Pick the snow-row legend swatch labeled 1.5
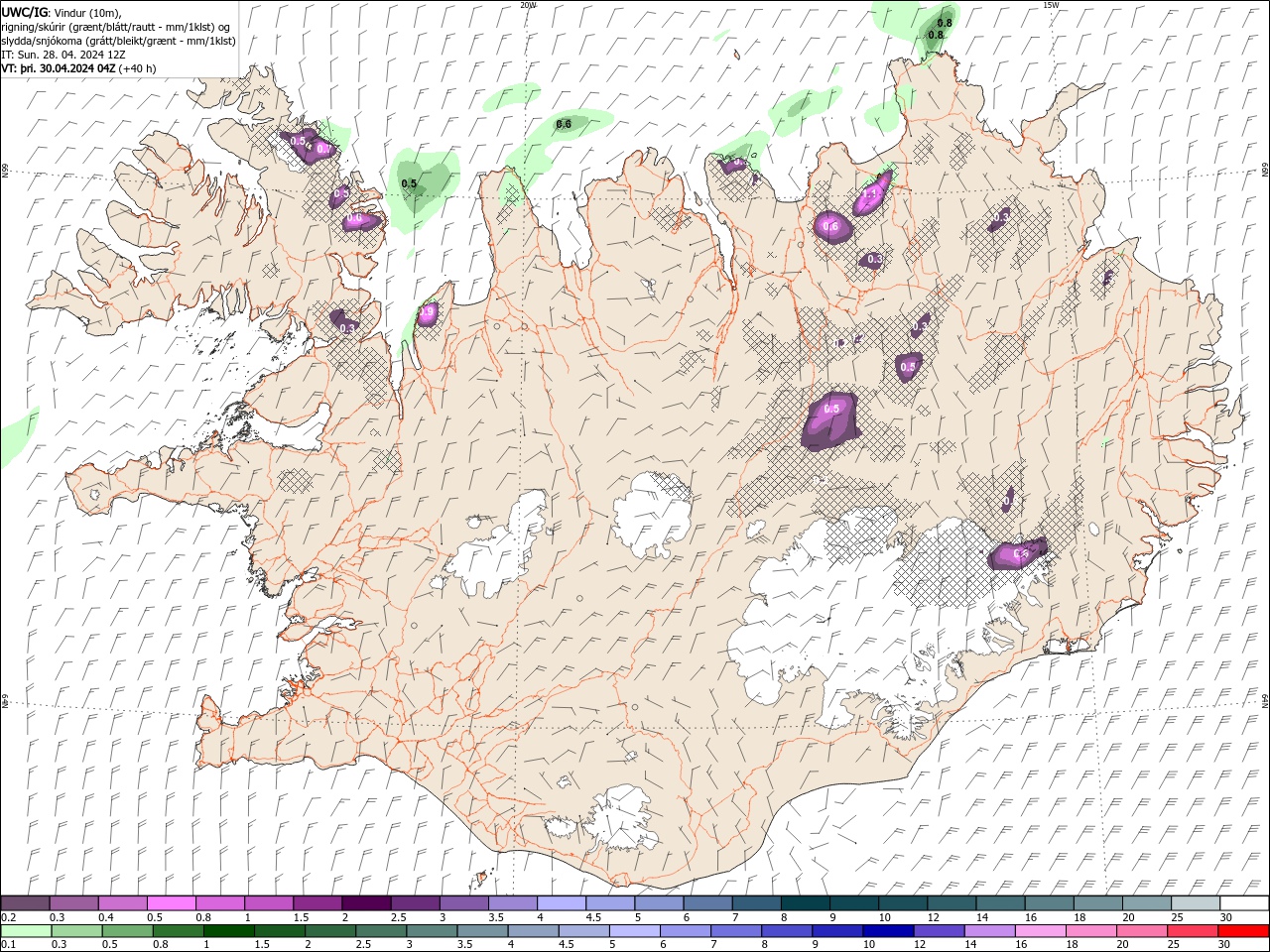 pyautogui.click(x=317, y=903)
